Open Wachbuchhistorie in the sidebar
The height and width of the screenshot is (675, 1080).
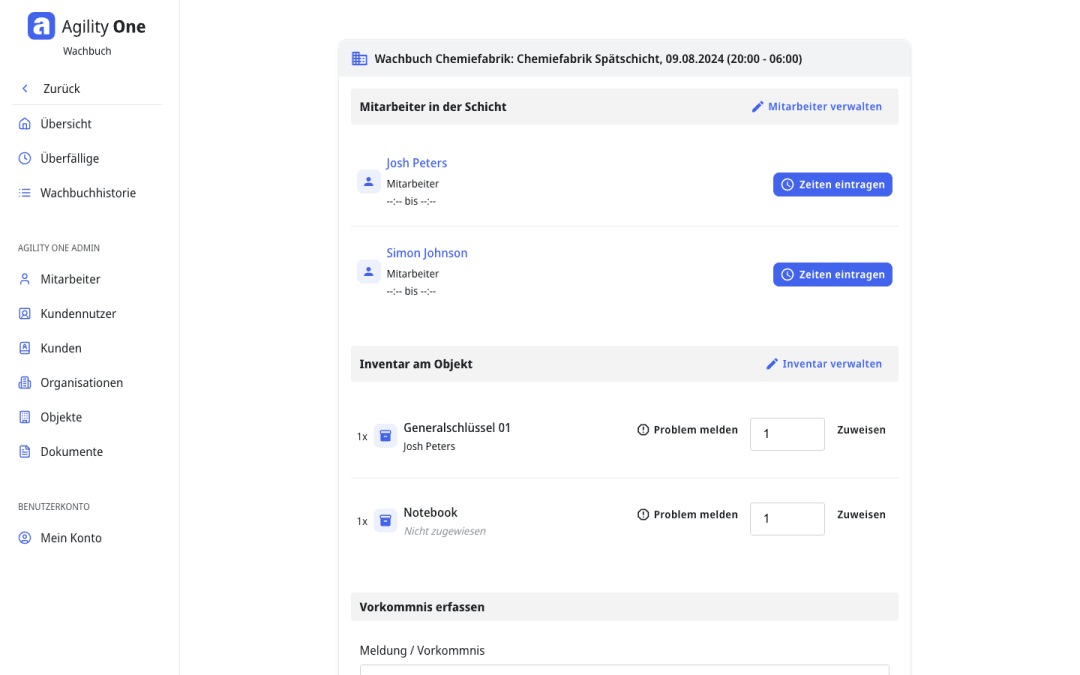pos(87,193)
